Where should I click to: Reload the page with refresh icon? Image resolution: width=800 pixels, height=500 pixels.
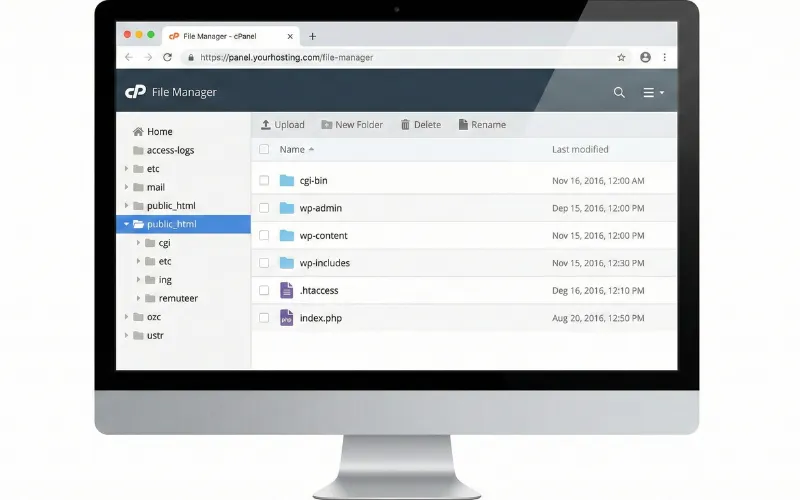click(167, 57)
